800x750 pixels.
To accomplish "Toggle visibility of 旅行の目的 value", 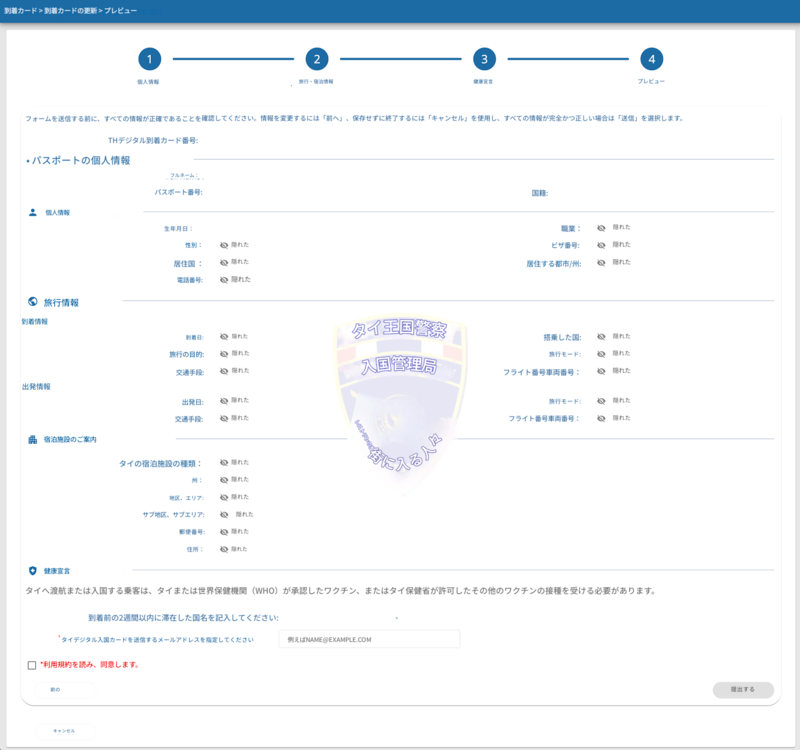I will pyautogui.click(x=224, y=354).
